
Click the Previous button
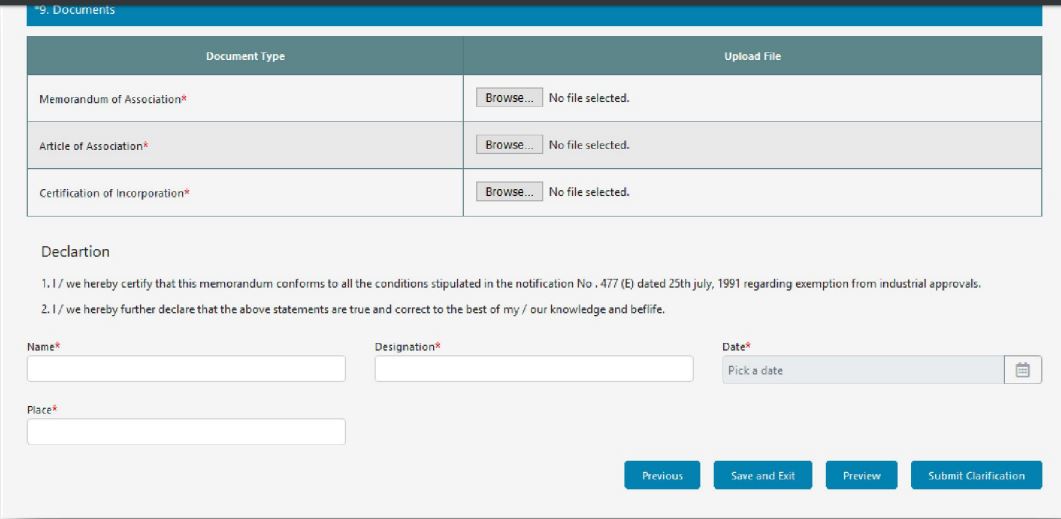pyautogui.click(x=662, y=476)
